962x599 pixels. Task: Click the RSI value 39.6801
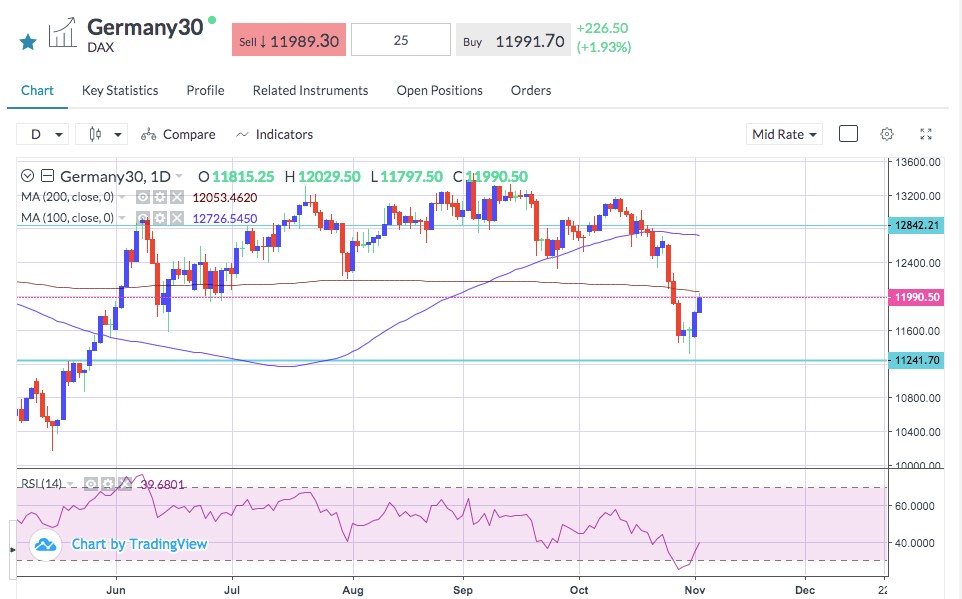pos(162,485)
